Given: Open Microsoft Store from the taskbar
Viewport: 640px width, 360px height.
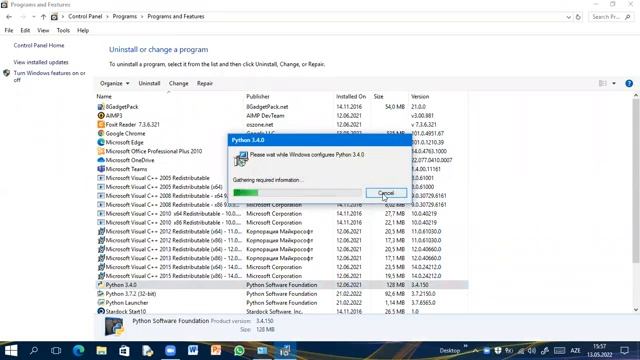Looking at the screenshot, I should click(x=124, y=351).
